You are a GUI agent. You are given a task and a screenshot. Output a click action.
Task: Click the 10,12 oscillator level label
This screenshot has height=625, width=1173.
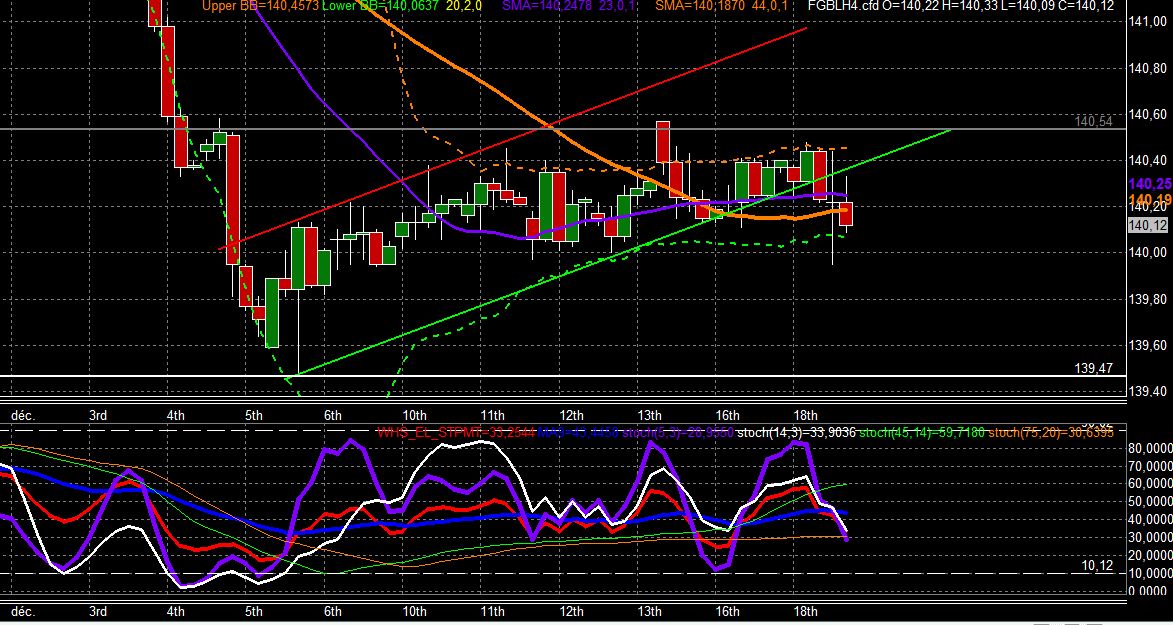(1098, 566)
